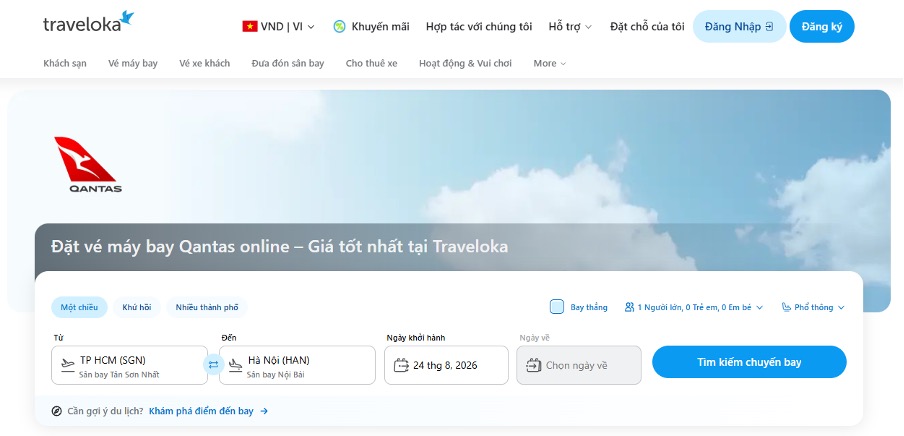Tick the Bay thẳng checkbox
The height and width of the screenshot is (436, 904).
[557, 307]
